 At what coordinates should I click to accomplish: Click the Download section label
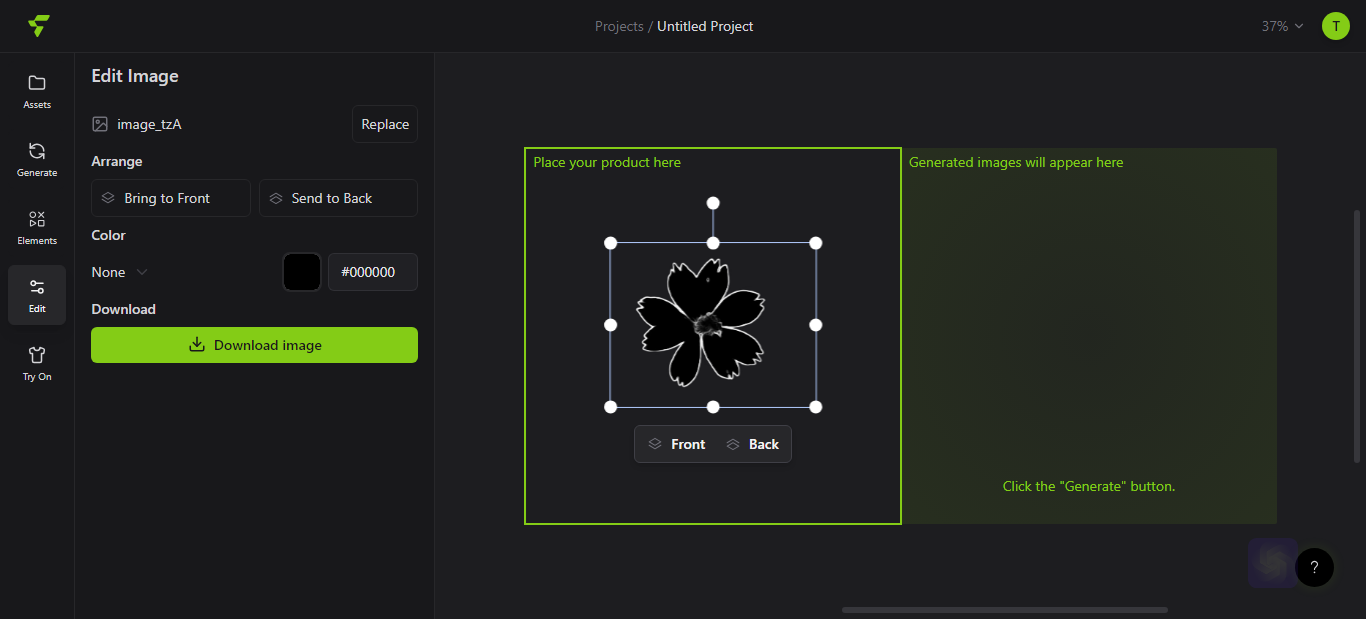pyautogui.click(x=123, y=309)
